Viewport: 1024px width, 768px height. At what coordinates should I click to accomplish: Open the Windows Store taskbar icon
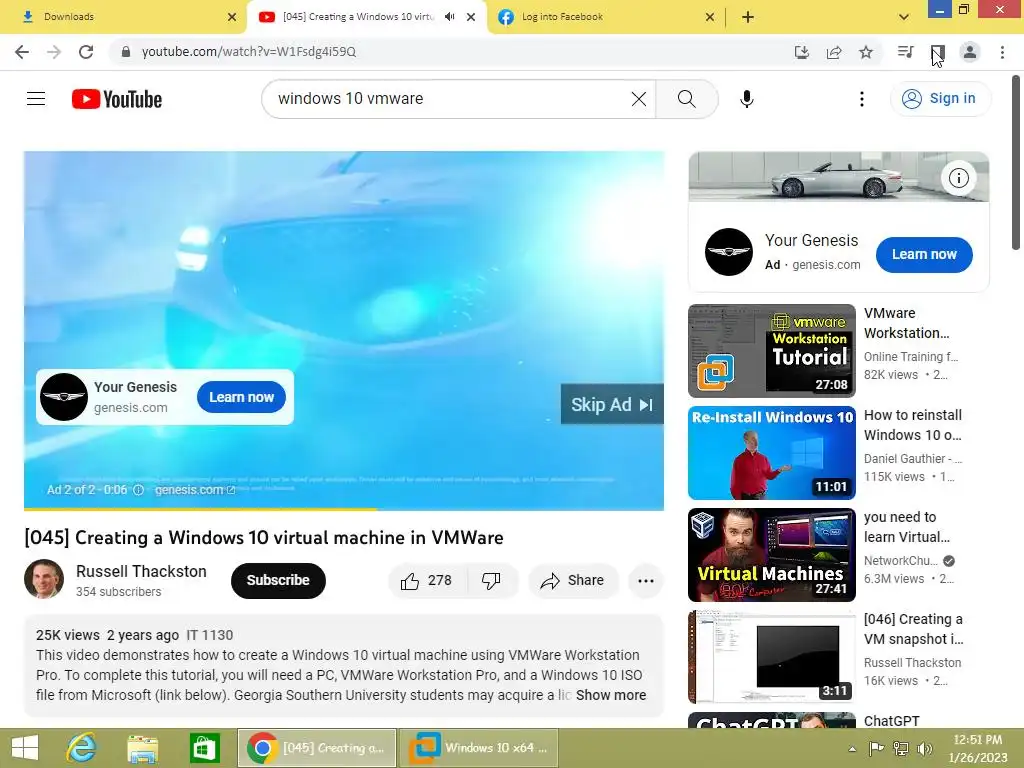[204, 748]
